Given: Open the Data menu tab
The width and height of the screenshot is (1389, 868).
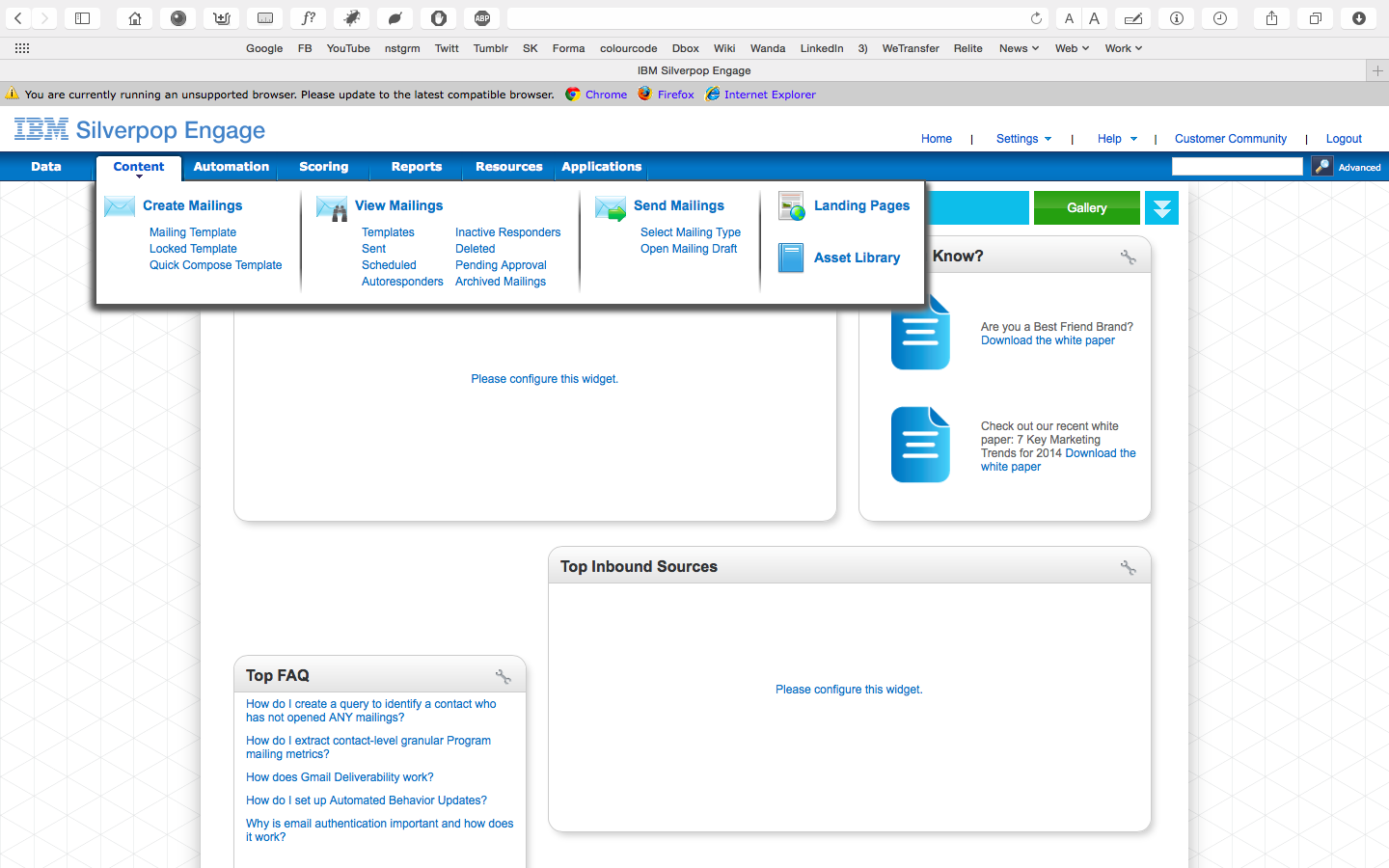Looking at the screenshot, I should (46, 167).
